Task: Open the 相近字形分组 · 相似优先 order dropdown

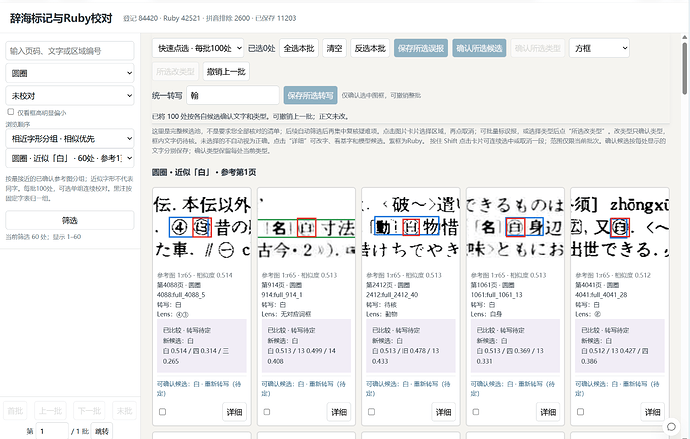Action: pos(70,139)
